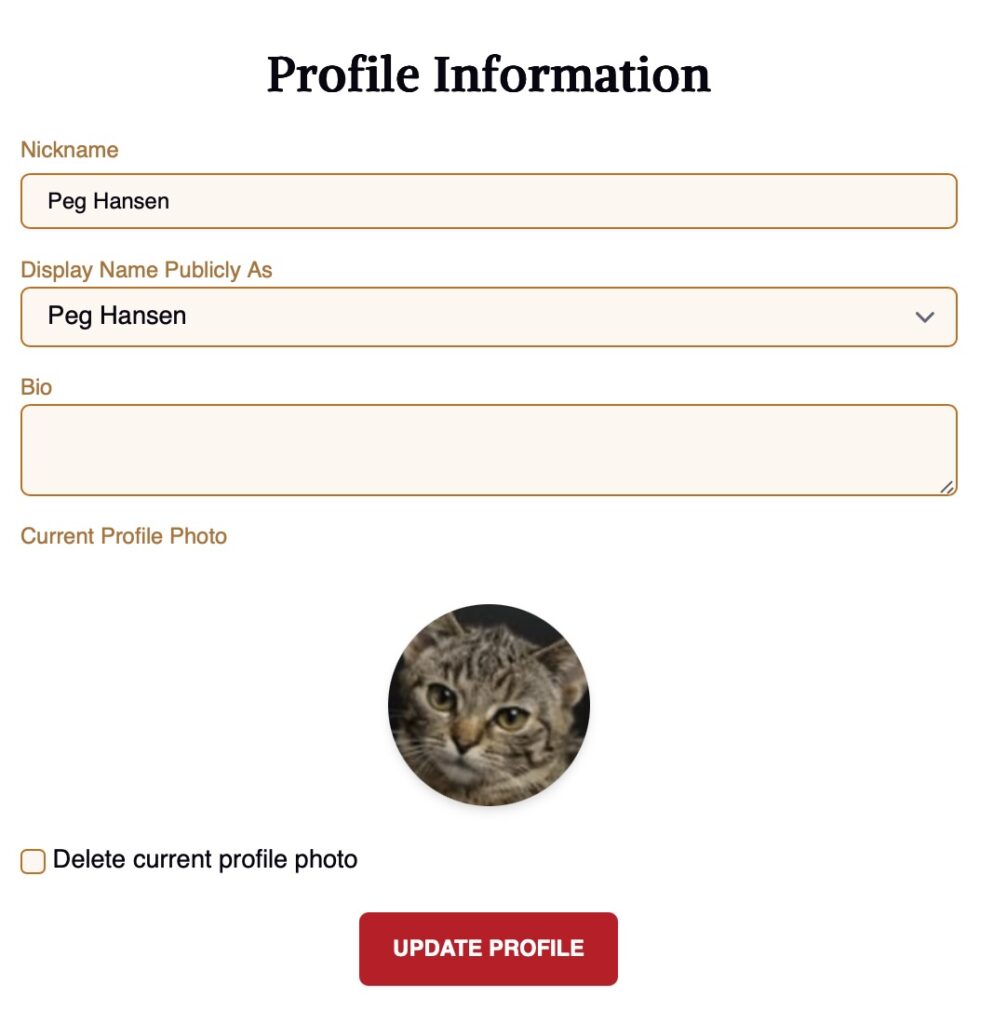This screenshot has width=1007, height=1024.
Task: Open the Display Name Publicly As dropdown
Action: 488,317
